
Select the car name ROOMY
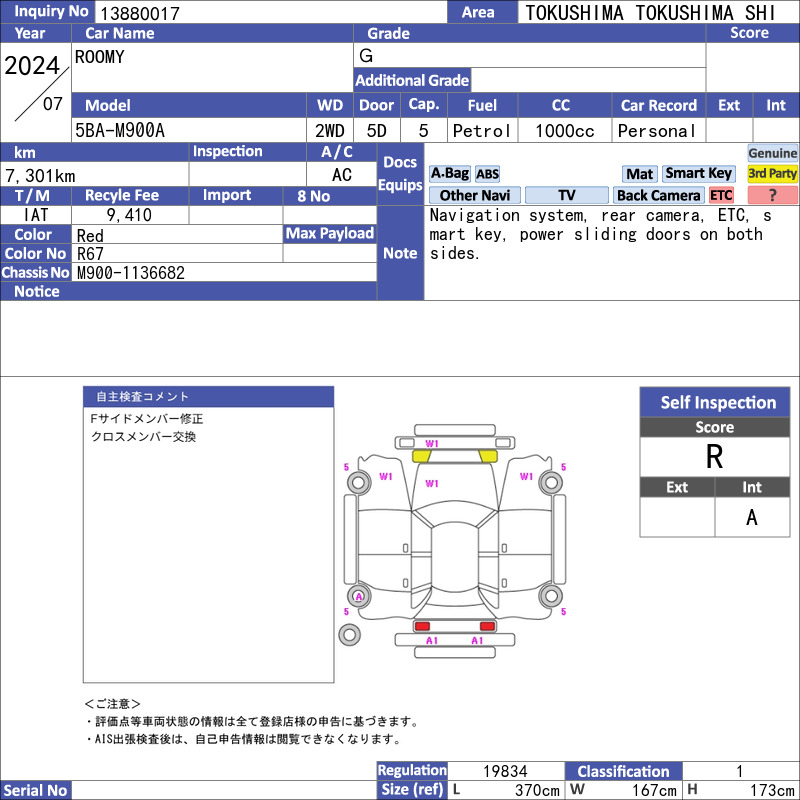coord(99,57)
